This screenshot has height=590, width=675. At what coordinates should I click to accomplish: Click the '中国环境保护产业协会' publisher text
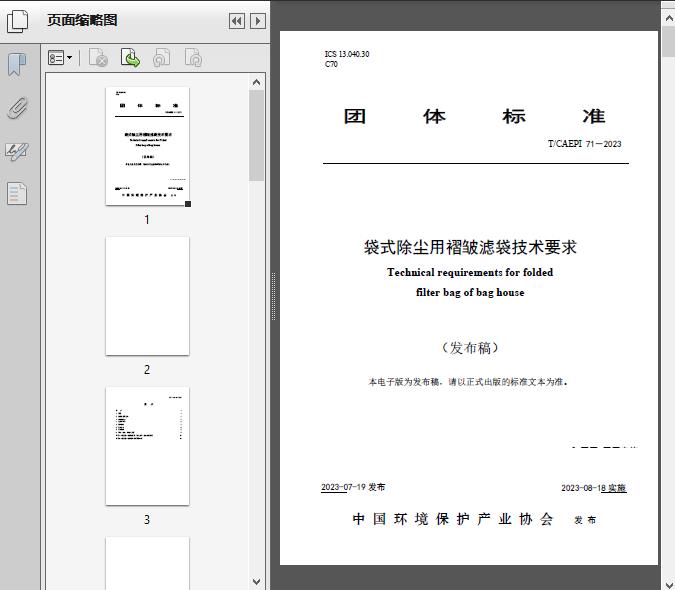coord(453,519)
